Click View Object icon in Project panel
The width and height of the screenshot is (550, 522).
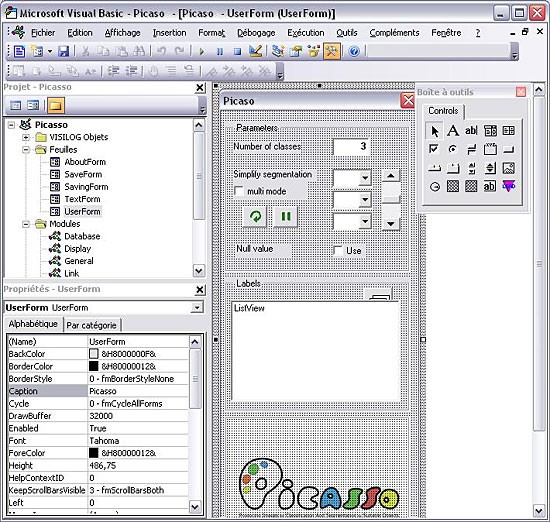(33, 106)
